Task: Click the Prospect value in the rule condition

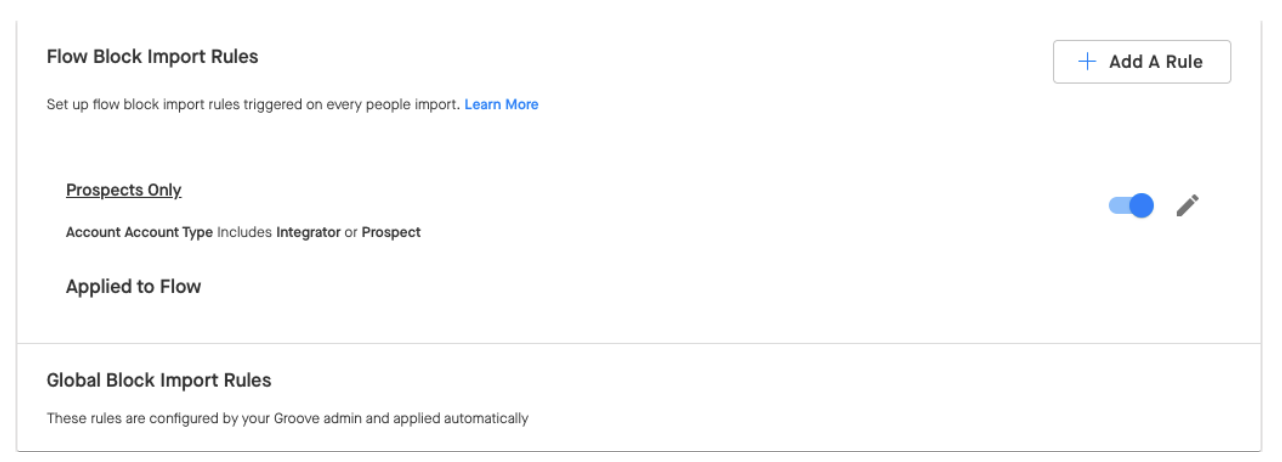Action: [x=391, y=232]
